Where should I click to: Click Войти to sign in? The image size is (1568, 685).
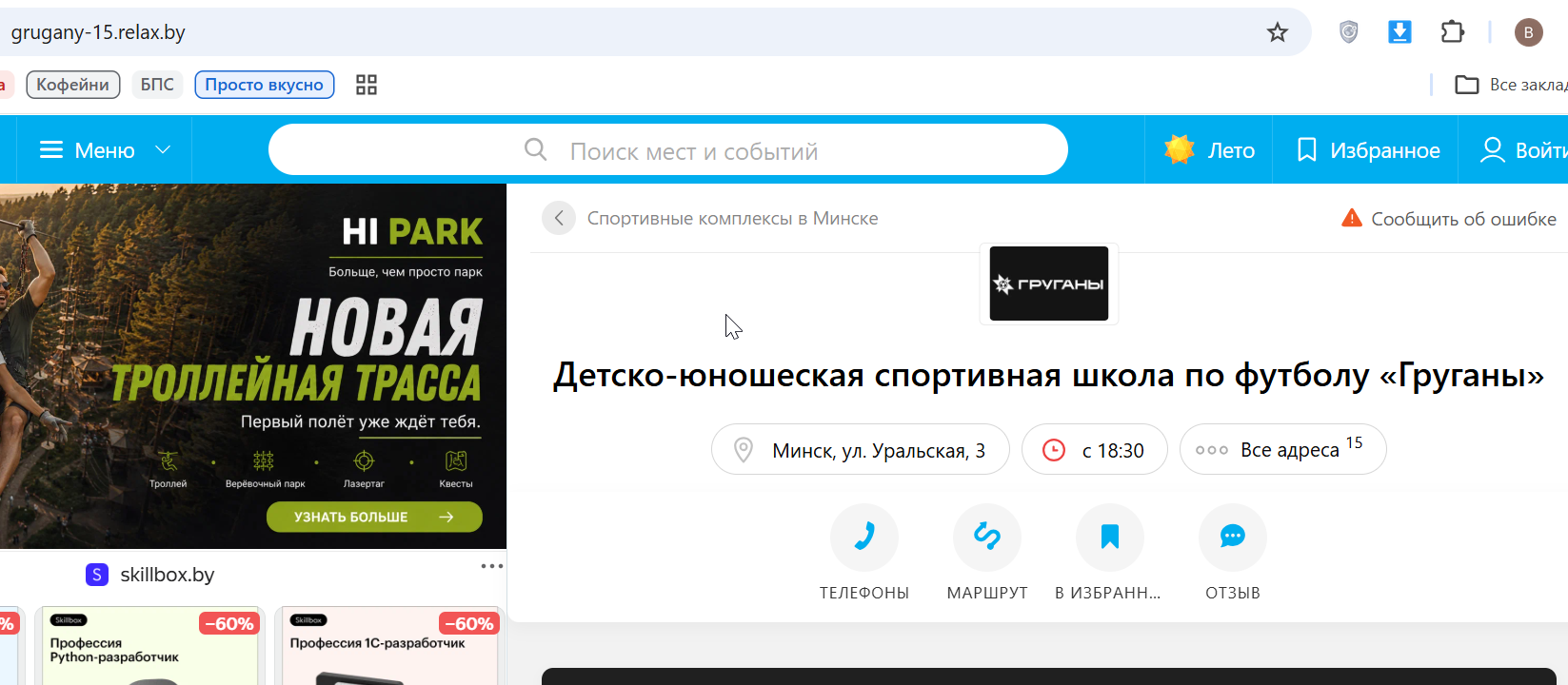click(1523, 150)
